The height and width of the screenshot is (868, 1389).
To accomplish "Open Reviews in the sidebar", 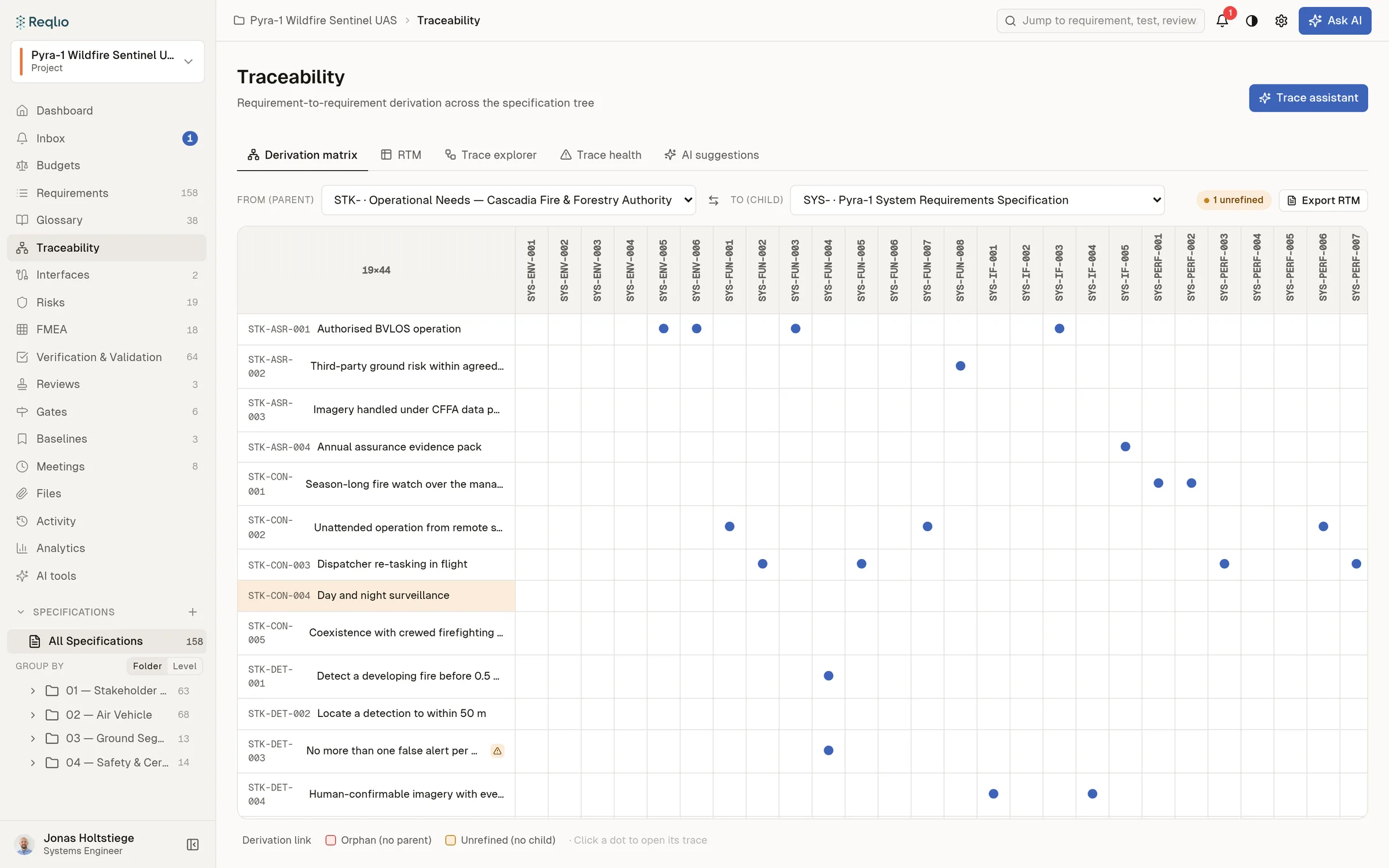I will click(x=107, y=384).
